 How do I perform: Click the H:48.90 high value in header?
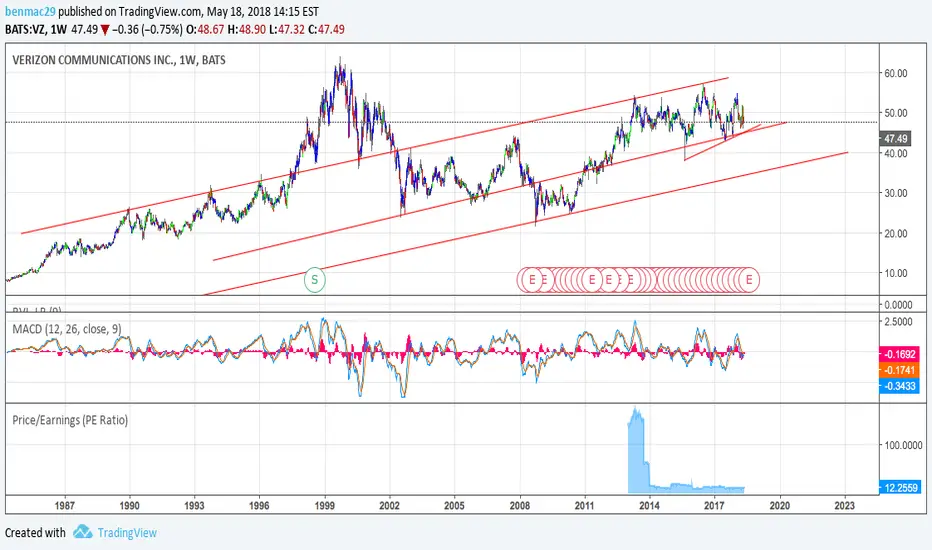[247, 29]
